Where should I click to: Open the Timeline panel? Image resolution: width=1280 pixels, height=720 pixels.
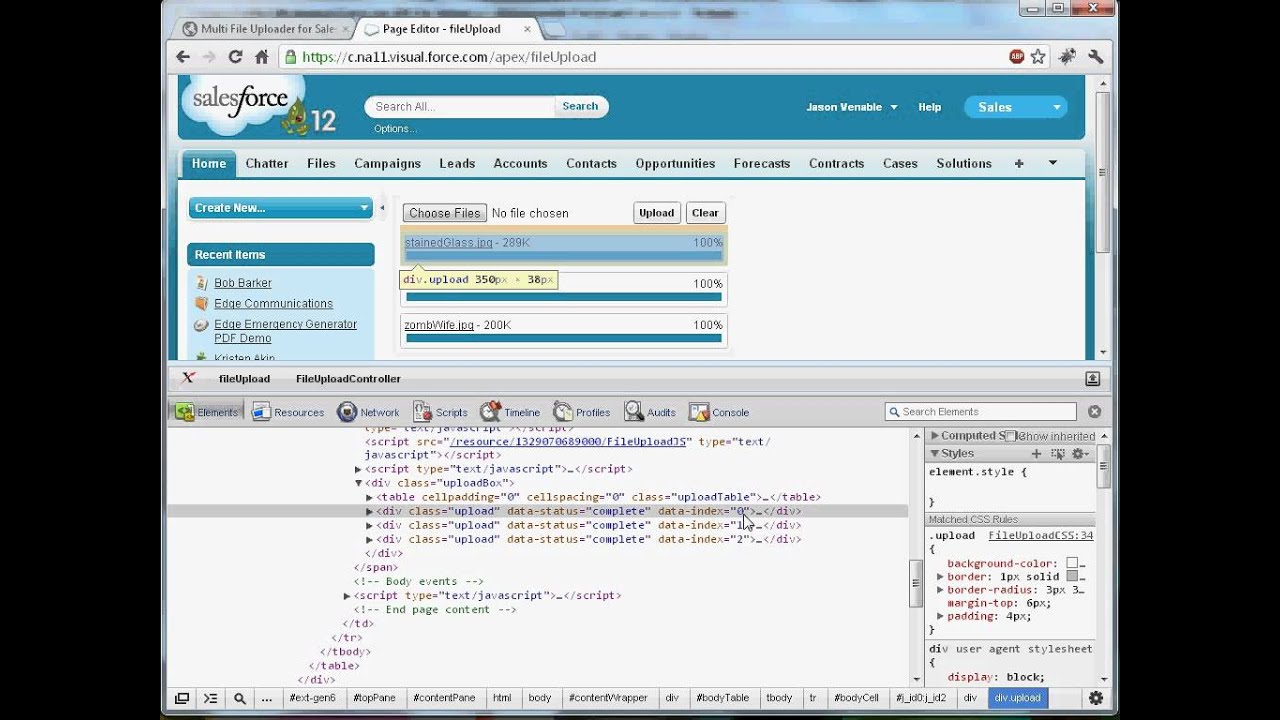pyautogui.click(x=510, y=412)
